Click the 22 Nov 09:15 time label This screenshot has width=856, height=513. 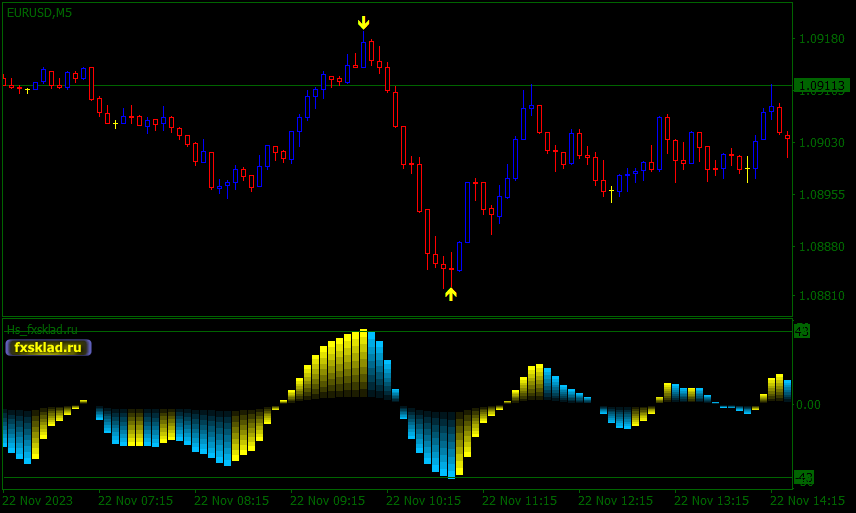(x=328, y=500)
